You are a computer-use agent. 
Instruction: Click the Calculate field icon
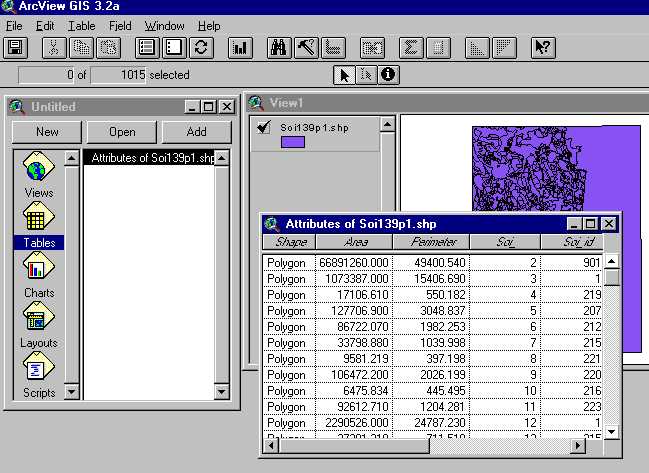coord(438,48)
